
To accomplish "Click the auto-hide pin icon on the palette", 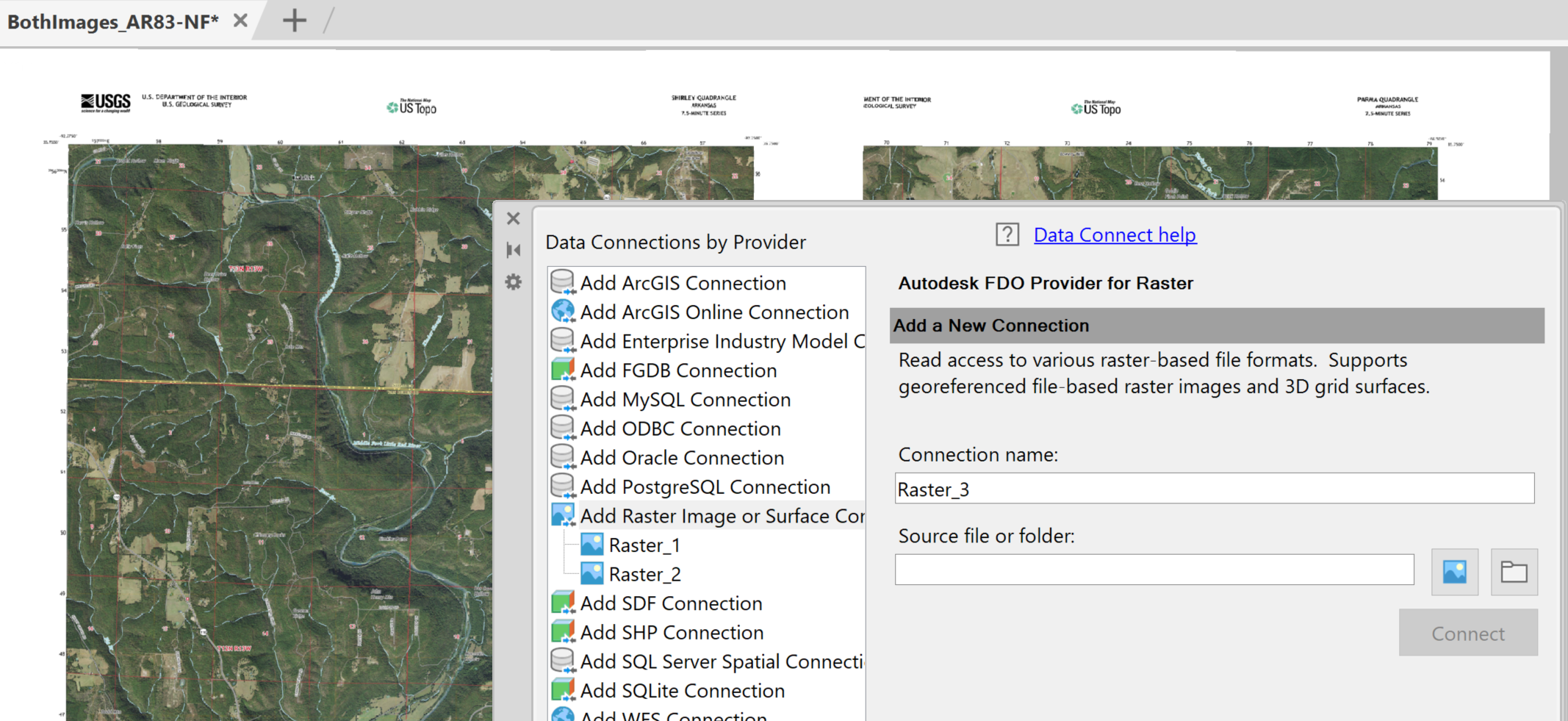I will [513, 250].
